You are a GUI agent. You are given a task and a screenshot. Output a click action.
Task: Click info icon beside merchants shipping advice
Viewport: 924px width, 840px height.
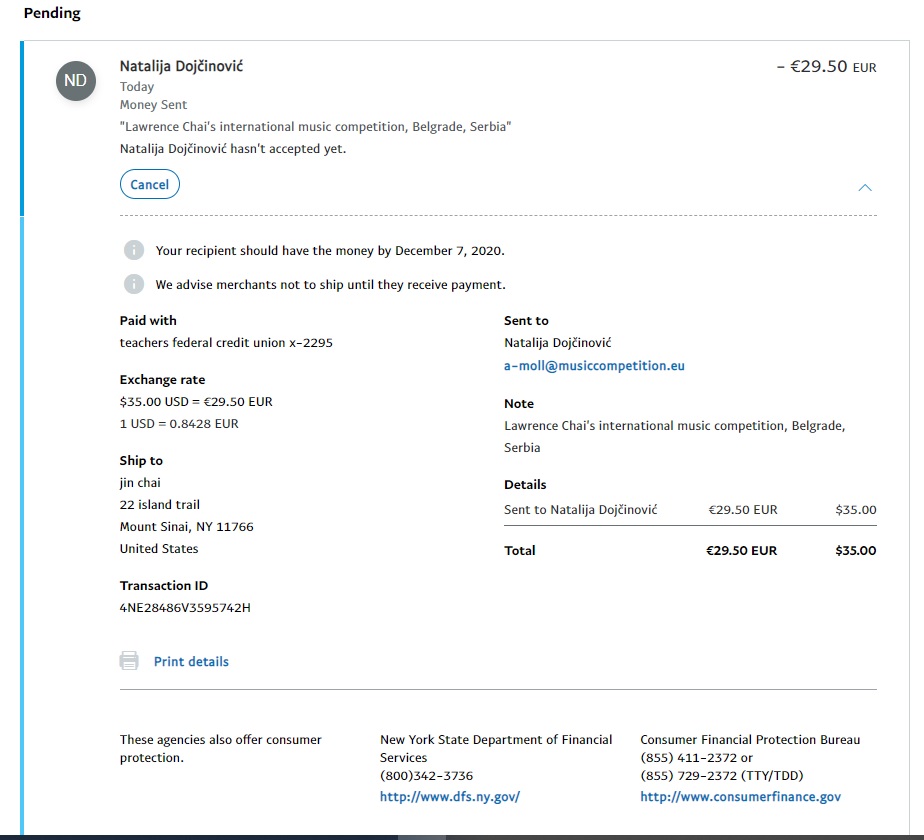(133, 284)
